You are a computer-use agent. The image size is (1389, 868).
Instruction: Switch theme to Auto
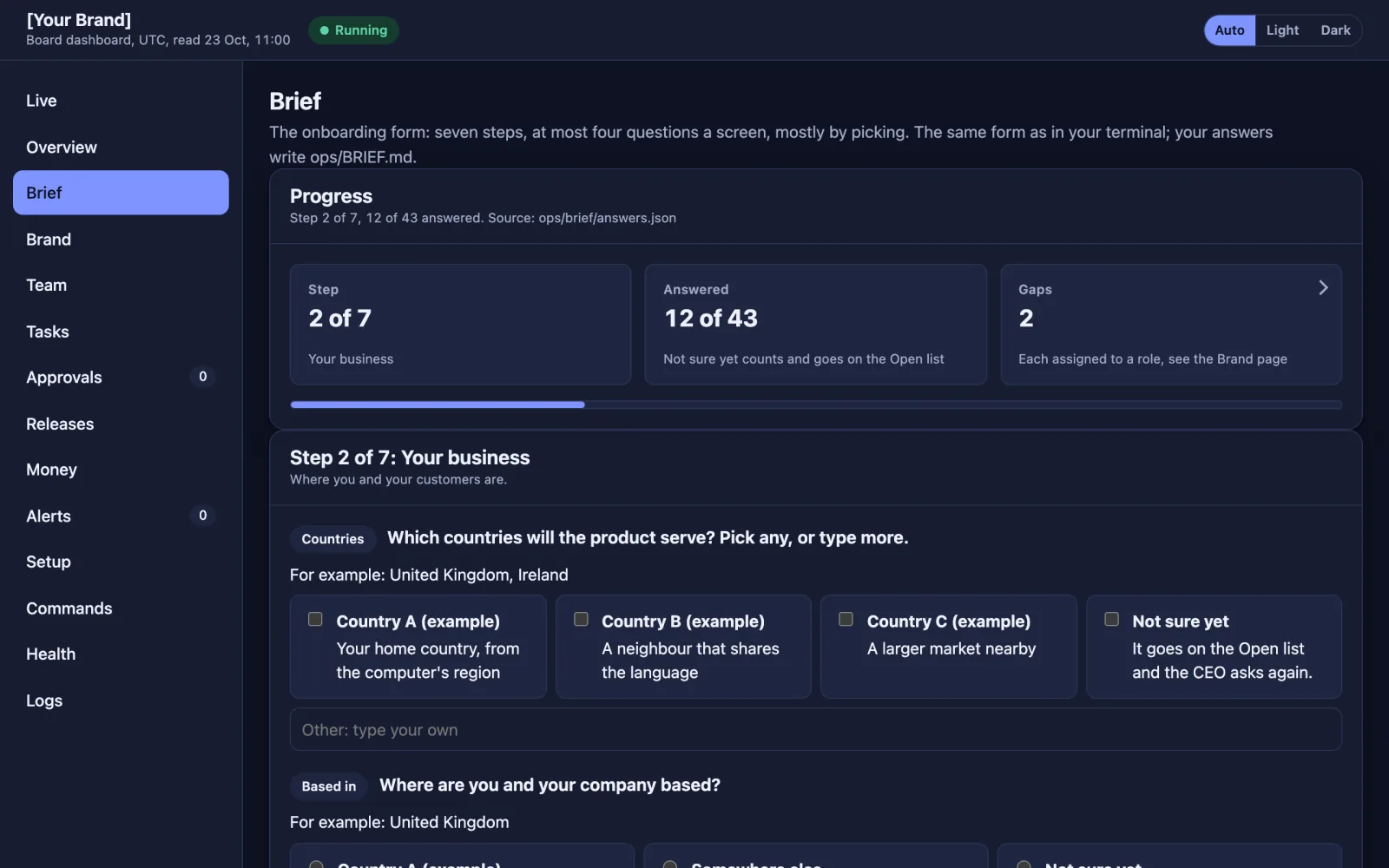1229,30
